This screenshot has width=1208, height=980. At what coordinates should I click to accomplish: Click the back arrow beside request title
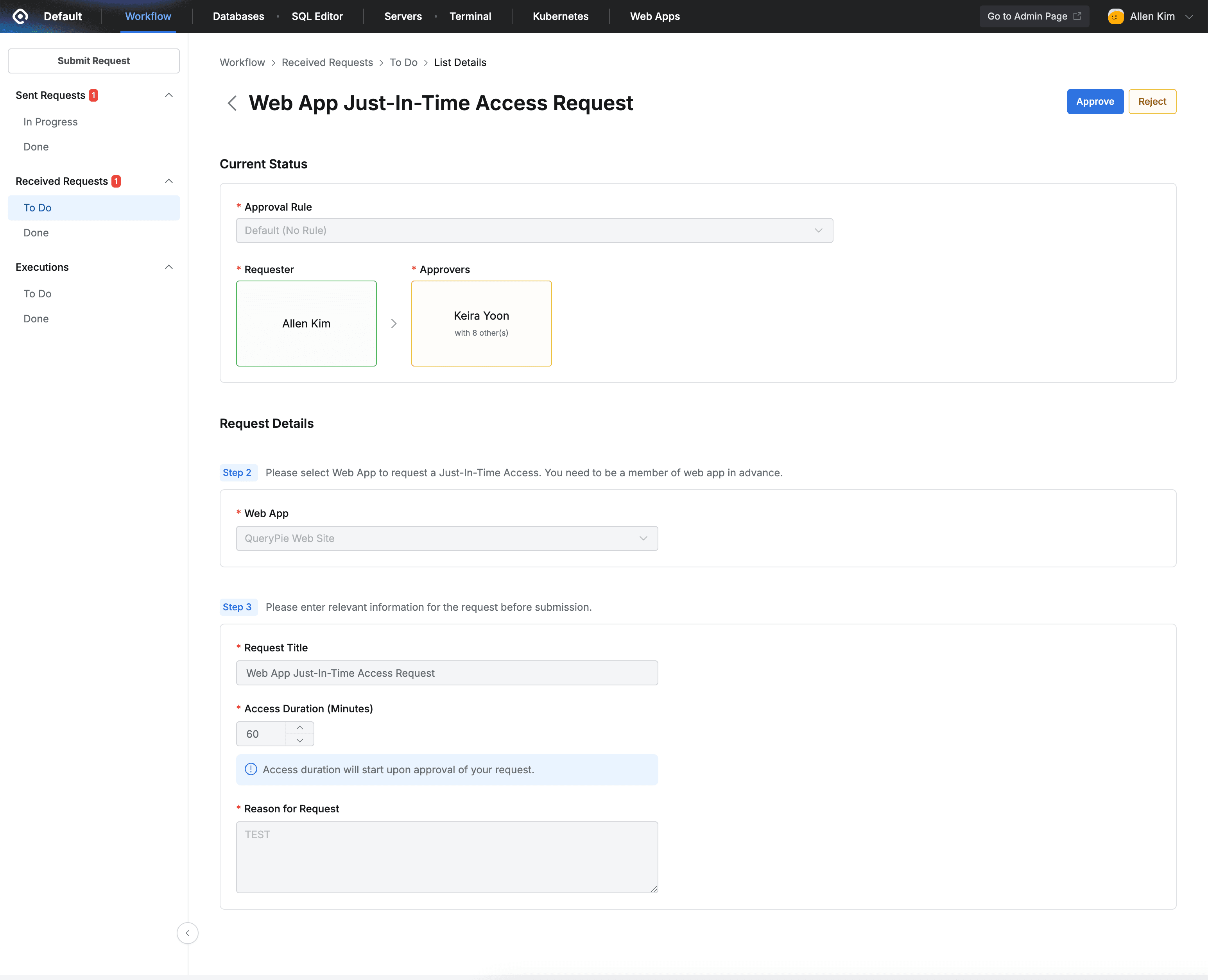(231, 103)
